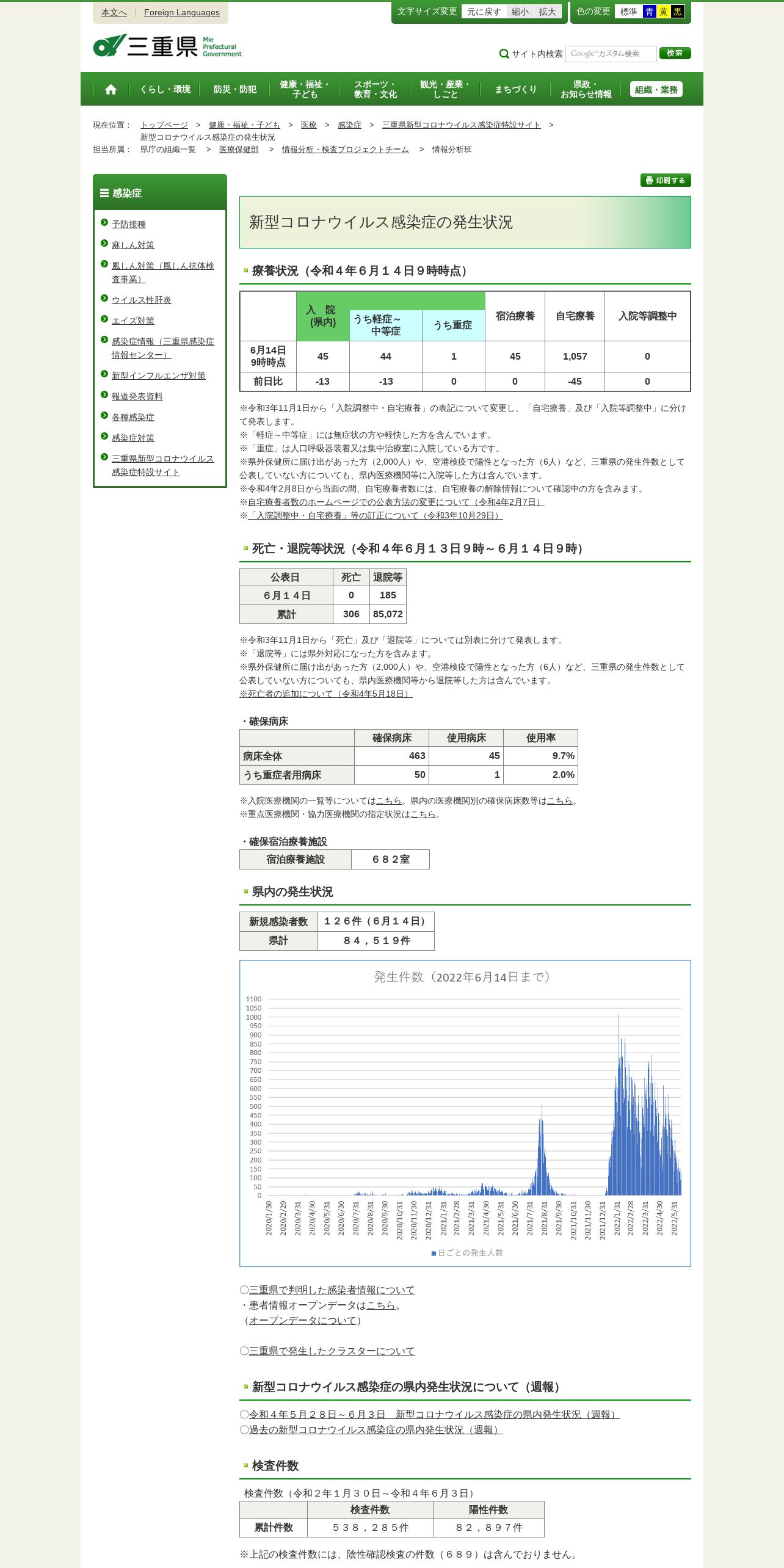Screen dimensions: 784x1568
Task: Click the 使用率 9.7% cell
Action: (x=540, y=755)
